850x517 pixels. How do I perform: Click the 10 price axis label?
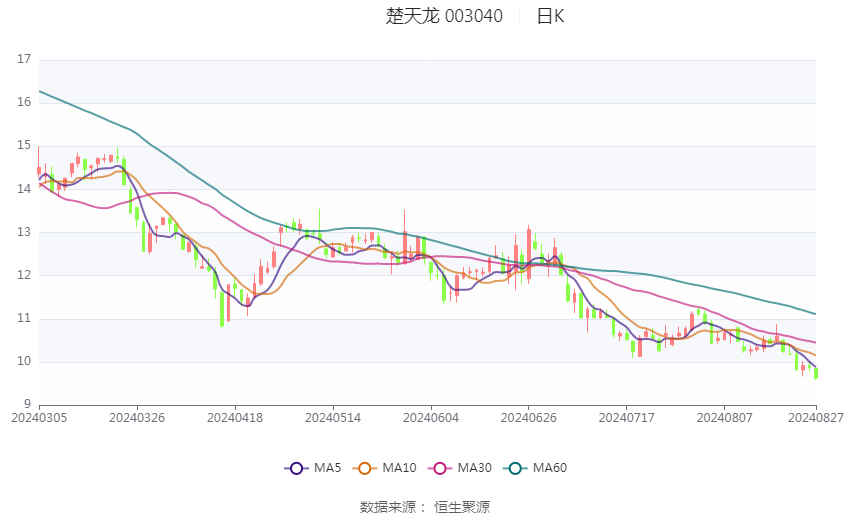[24, 361]
